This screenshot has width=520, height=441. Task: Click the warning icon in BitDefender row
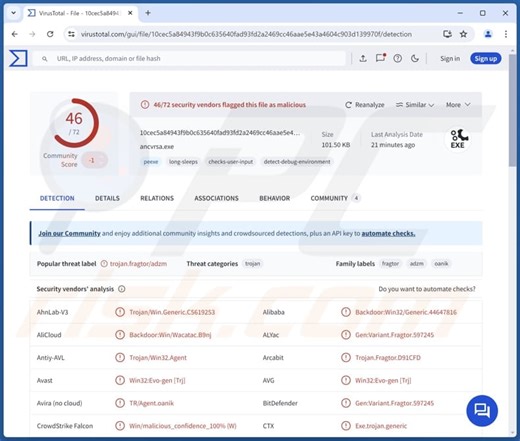(346, 403)
